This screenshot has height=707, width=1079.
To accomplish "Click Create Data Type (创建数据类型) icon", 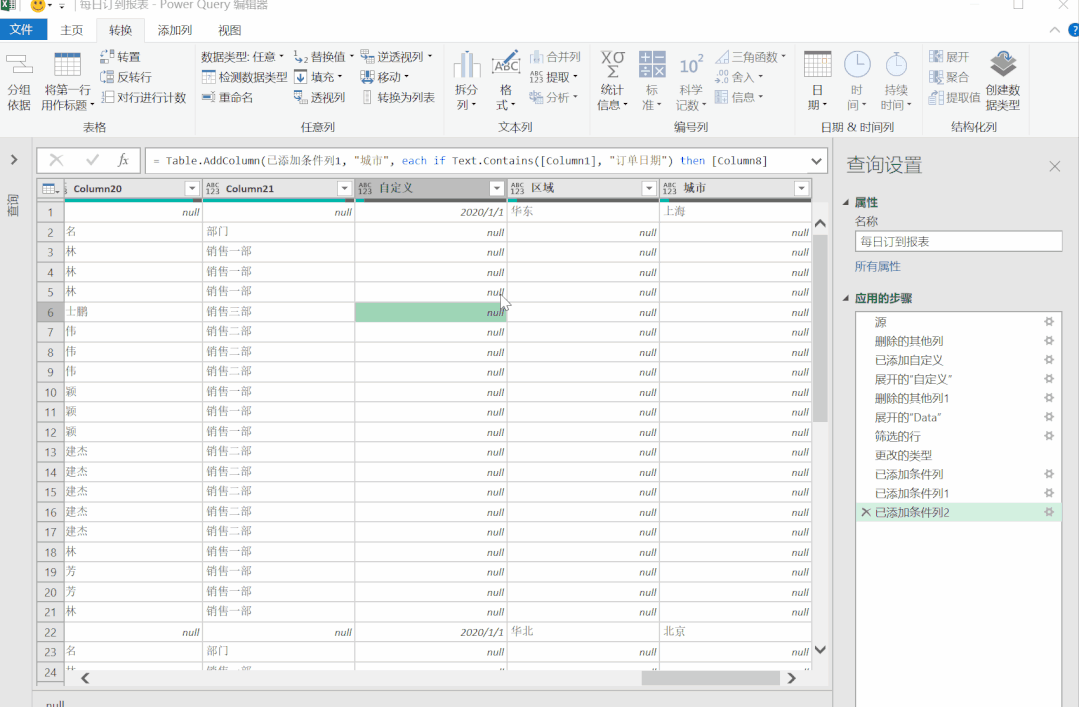I will pyautogui.click(x=1003, y=64).
